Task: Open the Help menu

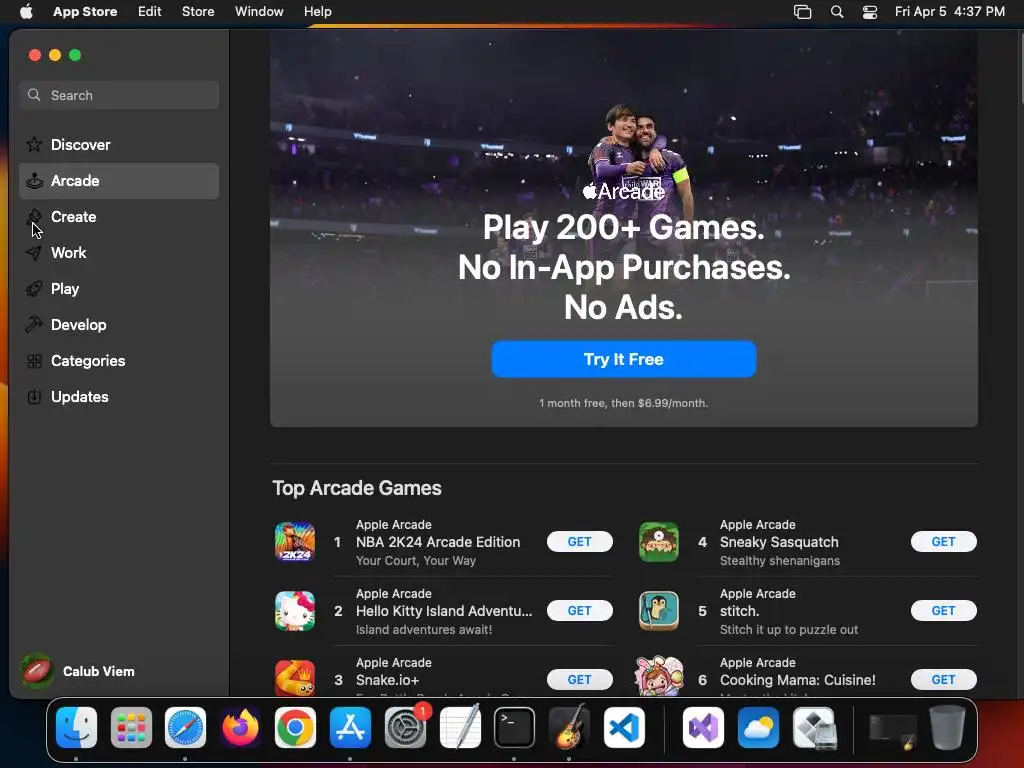Action: tap(317, 12)
